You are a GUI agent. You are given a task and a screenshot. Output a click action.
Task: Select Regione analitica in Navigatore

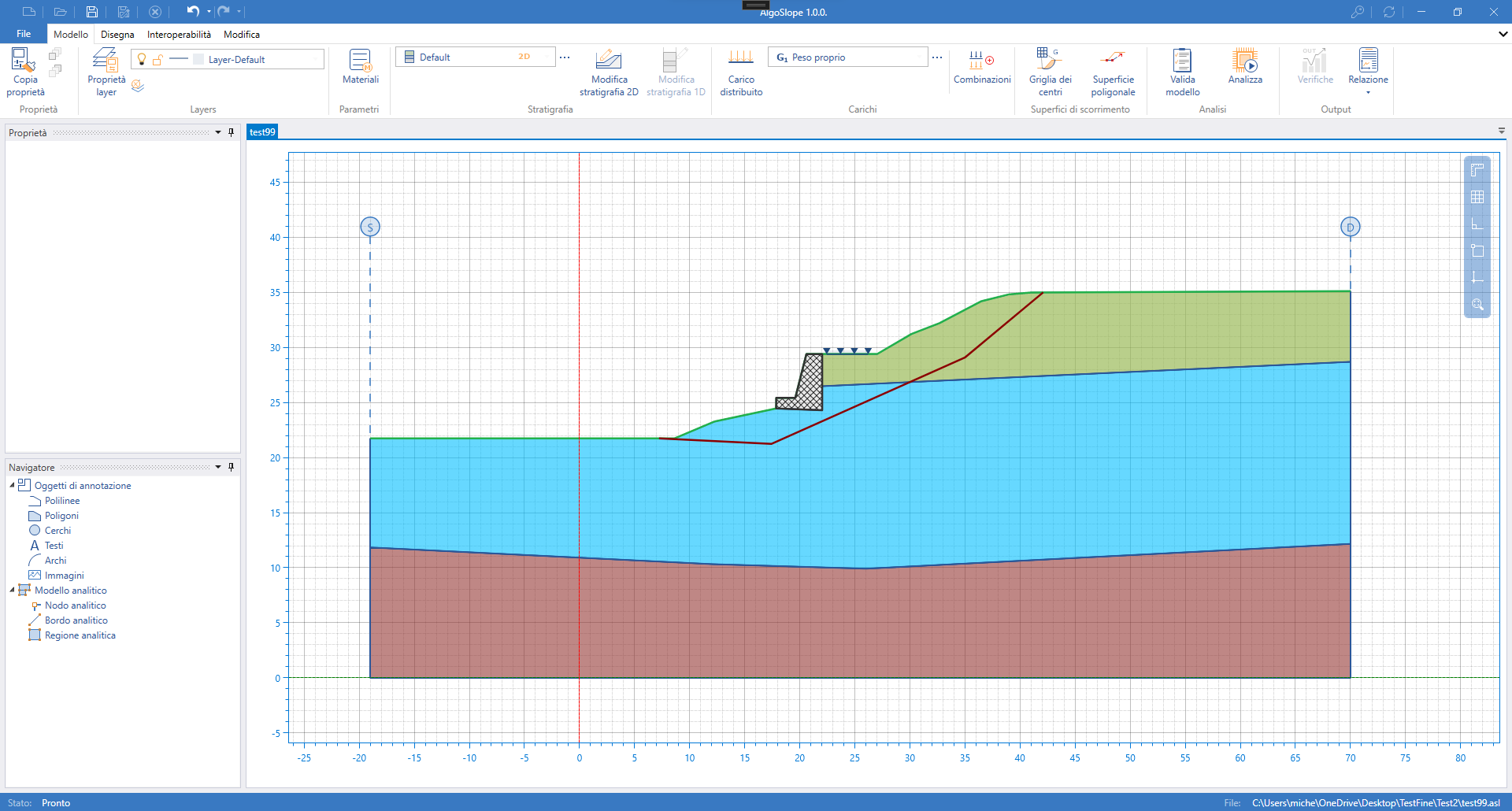80,635
